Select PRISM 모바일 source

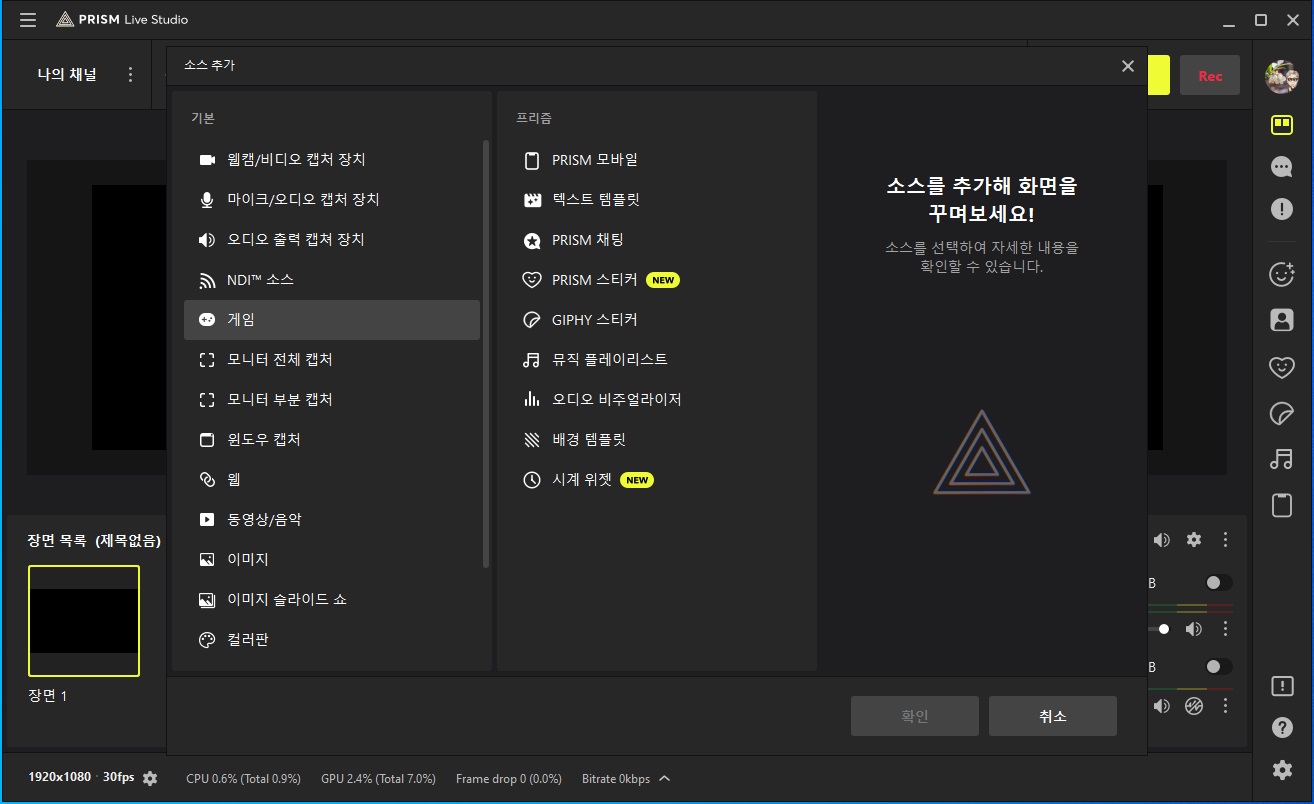(657, 160)
